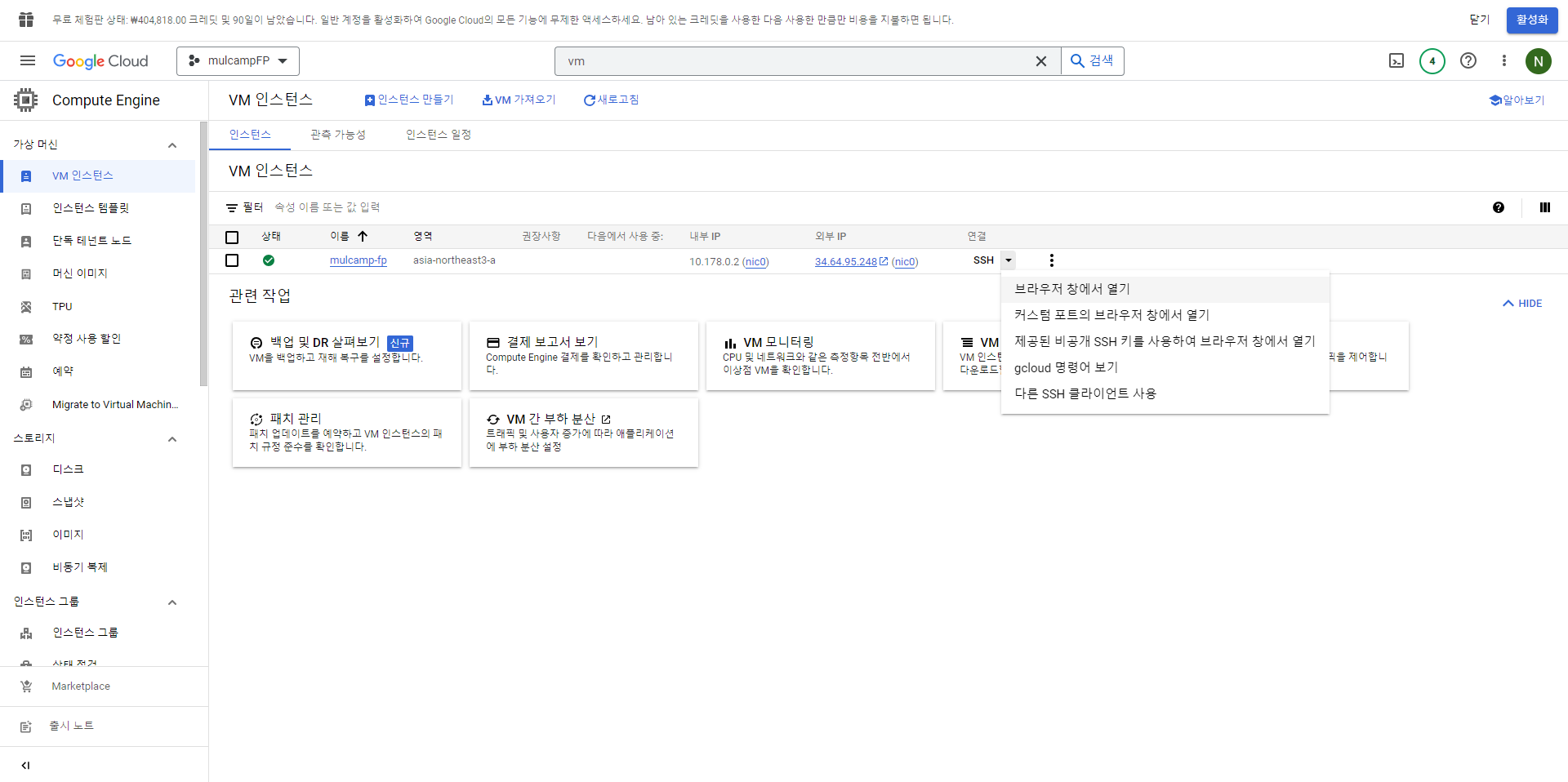Open mulcamp-fp instance link

click(359, 260)
